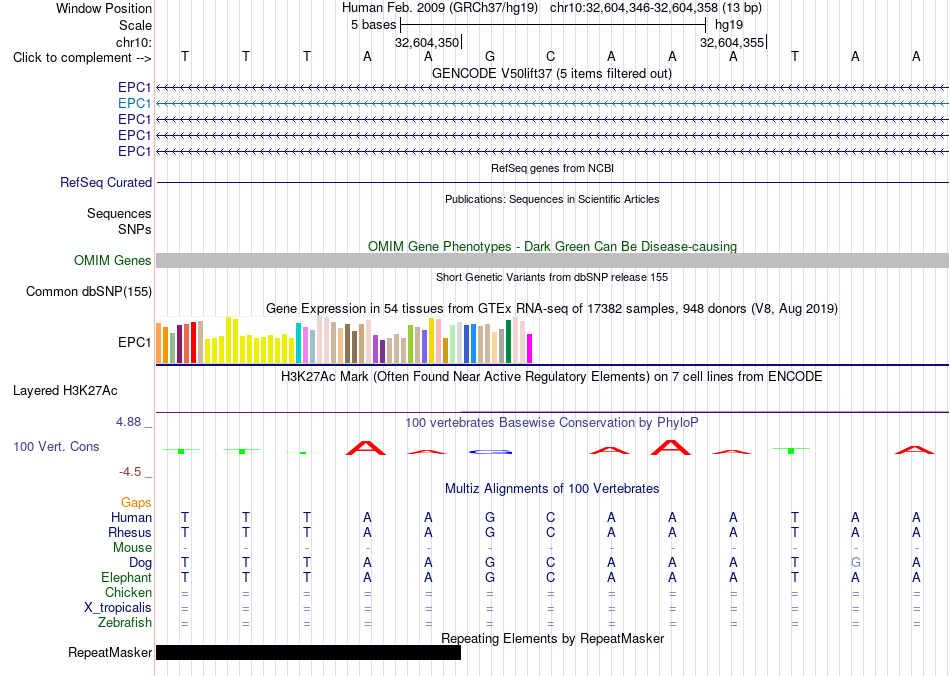Viewport: 950px width, 676px height.
Task: Click the '5 bases' scale text
Action: pos(373,25)
